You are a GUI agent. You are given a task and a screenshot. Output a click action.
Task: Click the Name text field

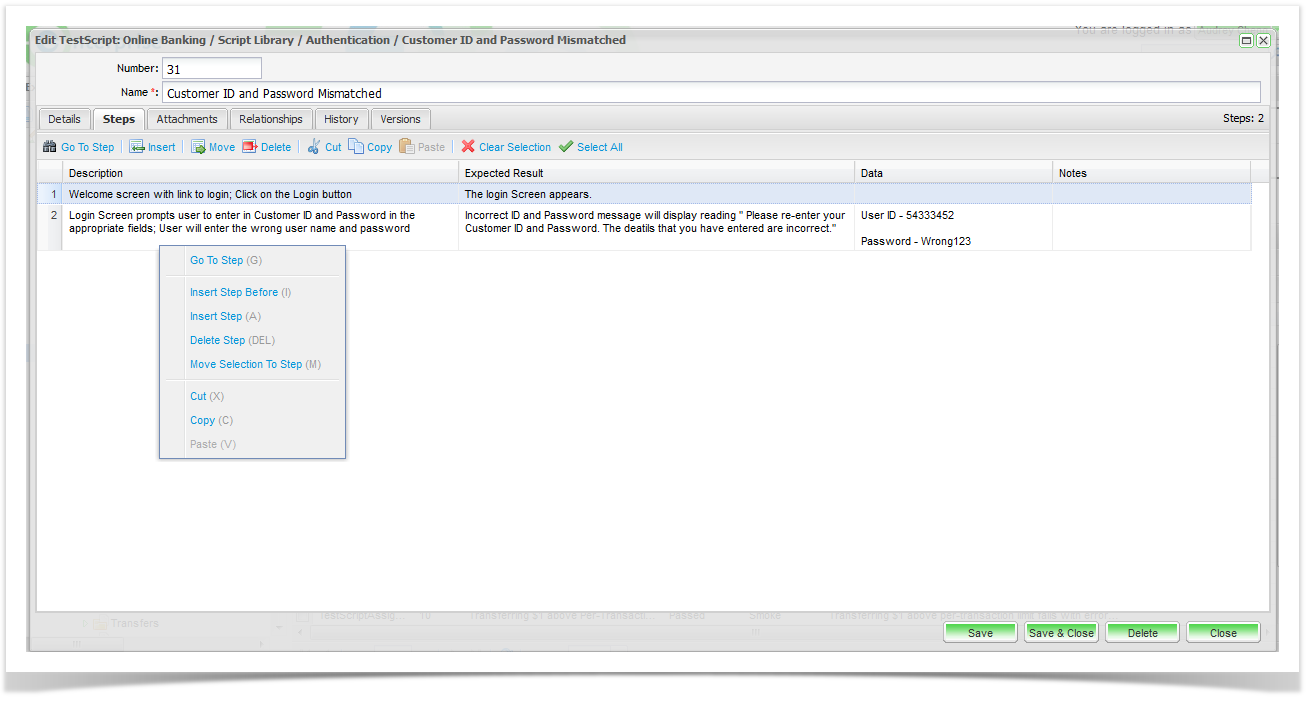(710, 93)
